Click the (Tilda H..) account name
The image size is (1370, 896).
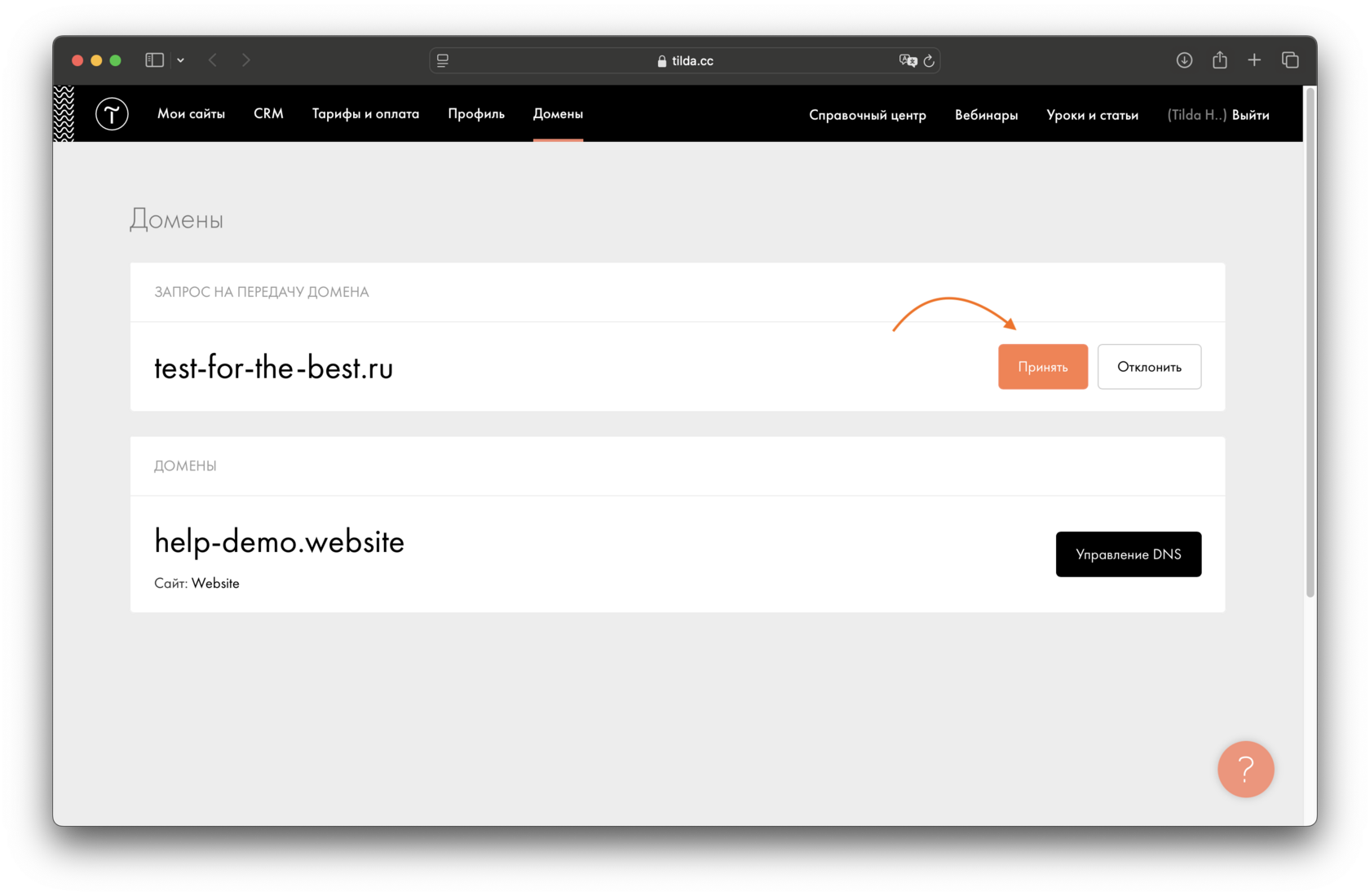coord(1196,115)
